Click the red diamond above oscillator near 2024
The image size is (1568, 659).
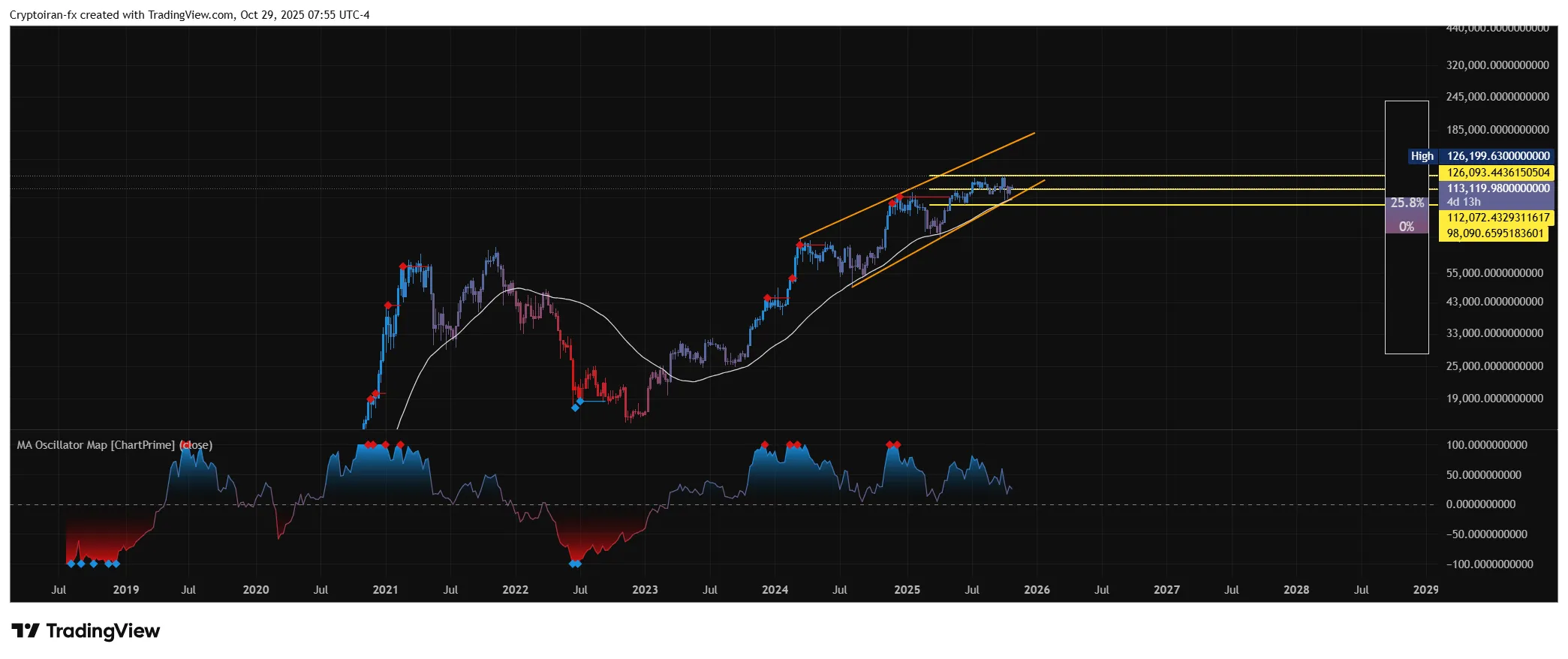(x=764, y=445)
